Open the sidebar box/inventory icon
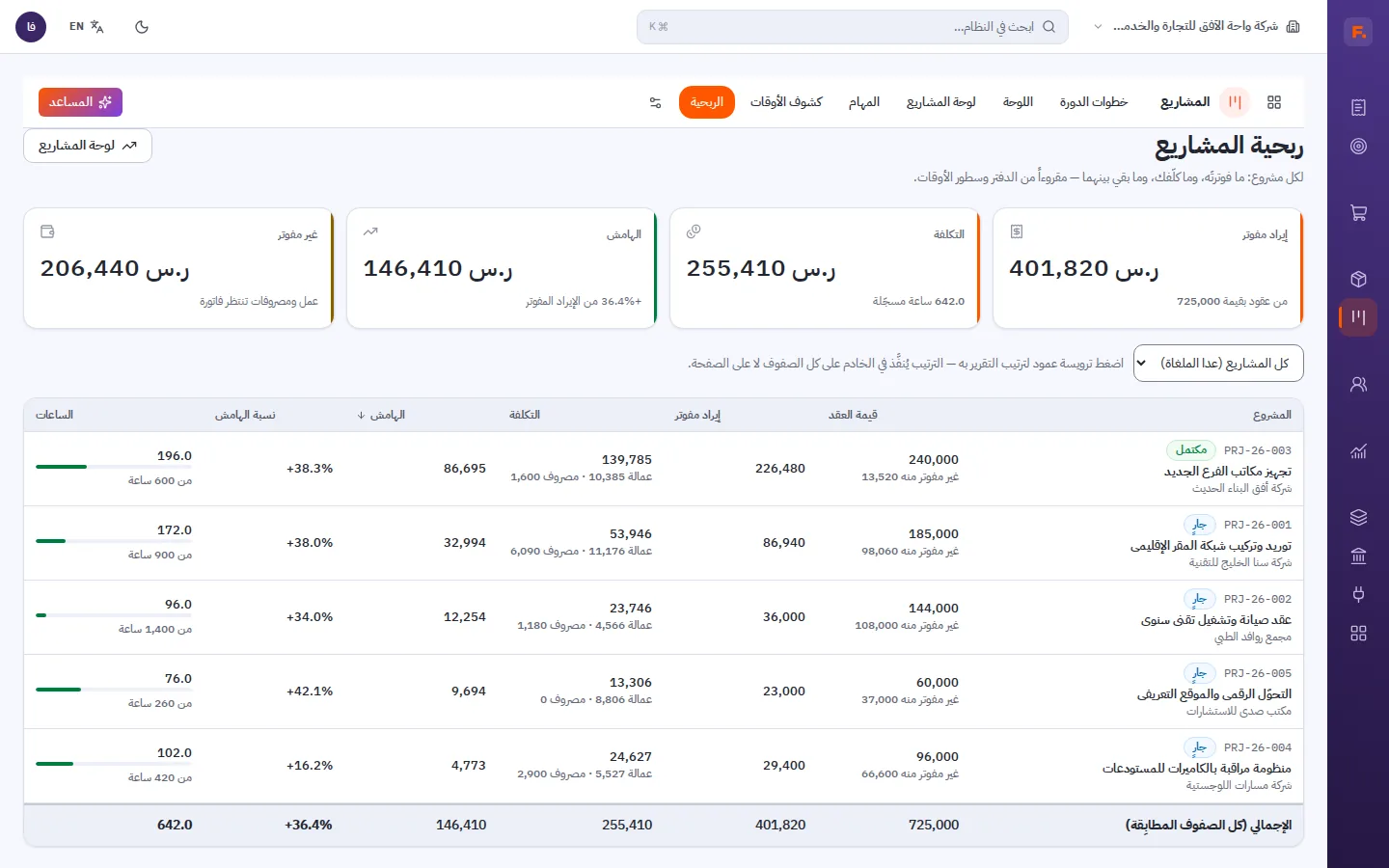 pos(1358,280)
